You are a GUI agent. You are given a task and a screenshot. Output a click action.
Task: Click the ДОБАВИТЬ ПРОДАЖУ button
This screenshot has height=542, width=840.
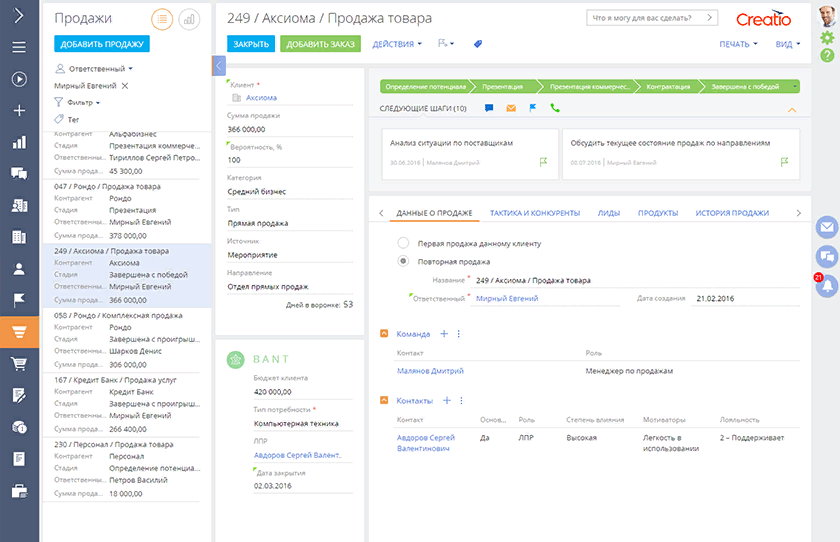[101, 44]
